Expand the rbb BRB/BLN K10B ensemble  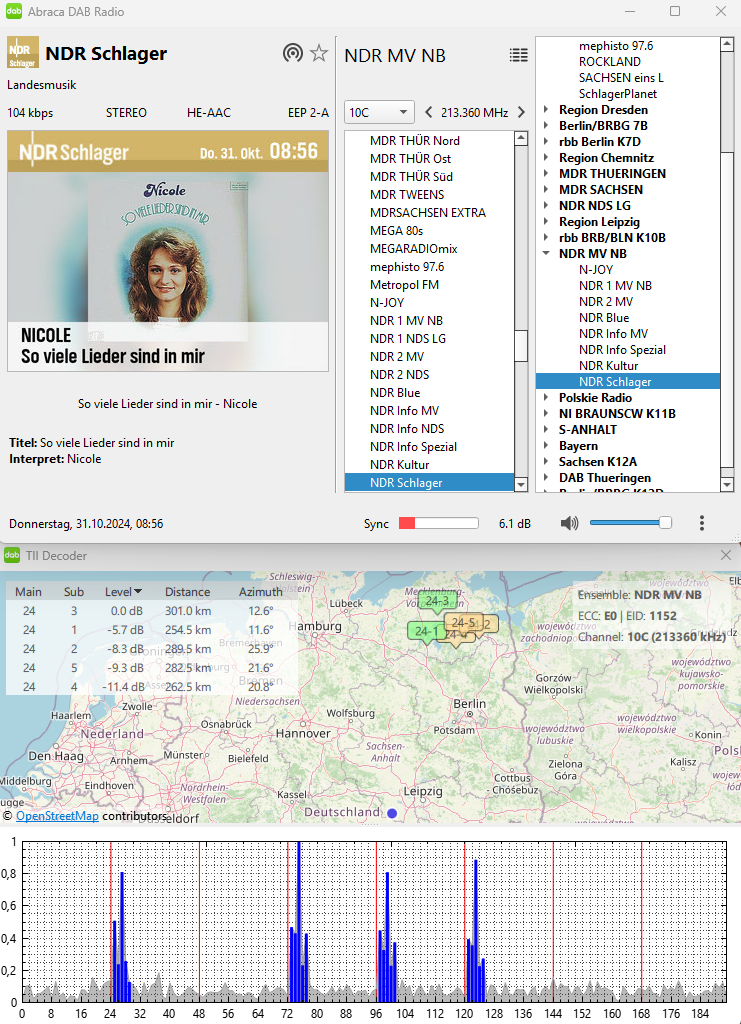coord(546,238)
